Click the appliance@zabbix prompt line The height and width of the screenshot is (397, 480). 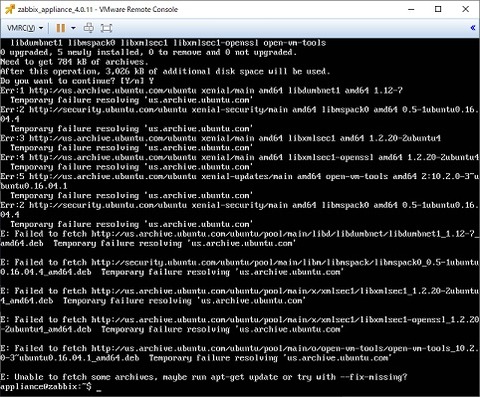click(51, 387)
